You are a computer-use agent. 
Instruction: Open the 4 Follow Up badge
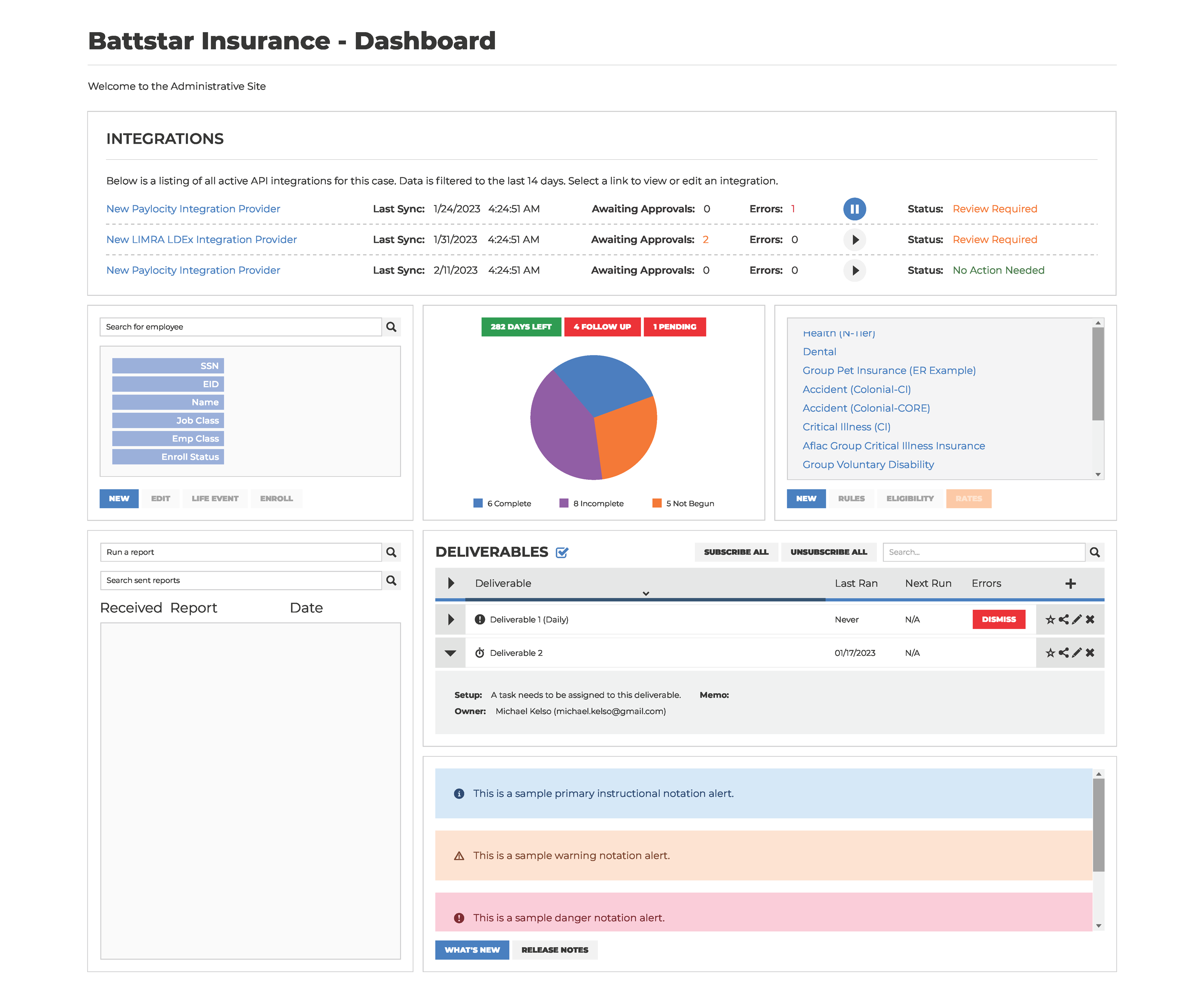pyautogui.click(x=602, y=327)
